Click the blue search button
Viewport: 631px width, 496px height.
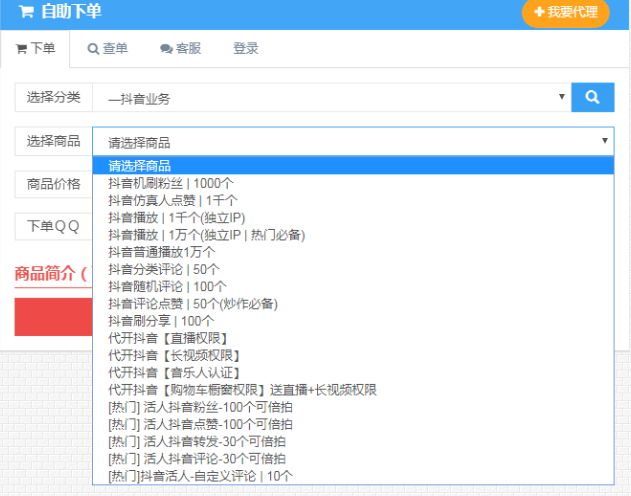[x=592, y=97]
